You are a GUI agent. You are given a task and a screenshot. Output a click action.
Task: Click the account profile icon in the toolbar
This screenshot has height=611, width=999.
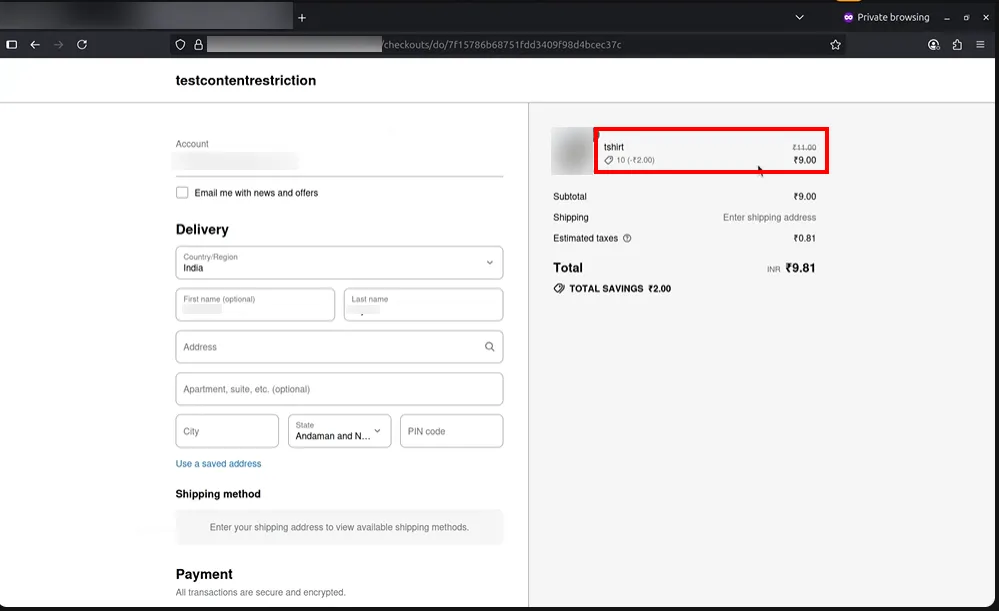(x=934, y=45)
